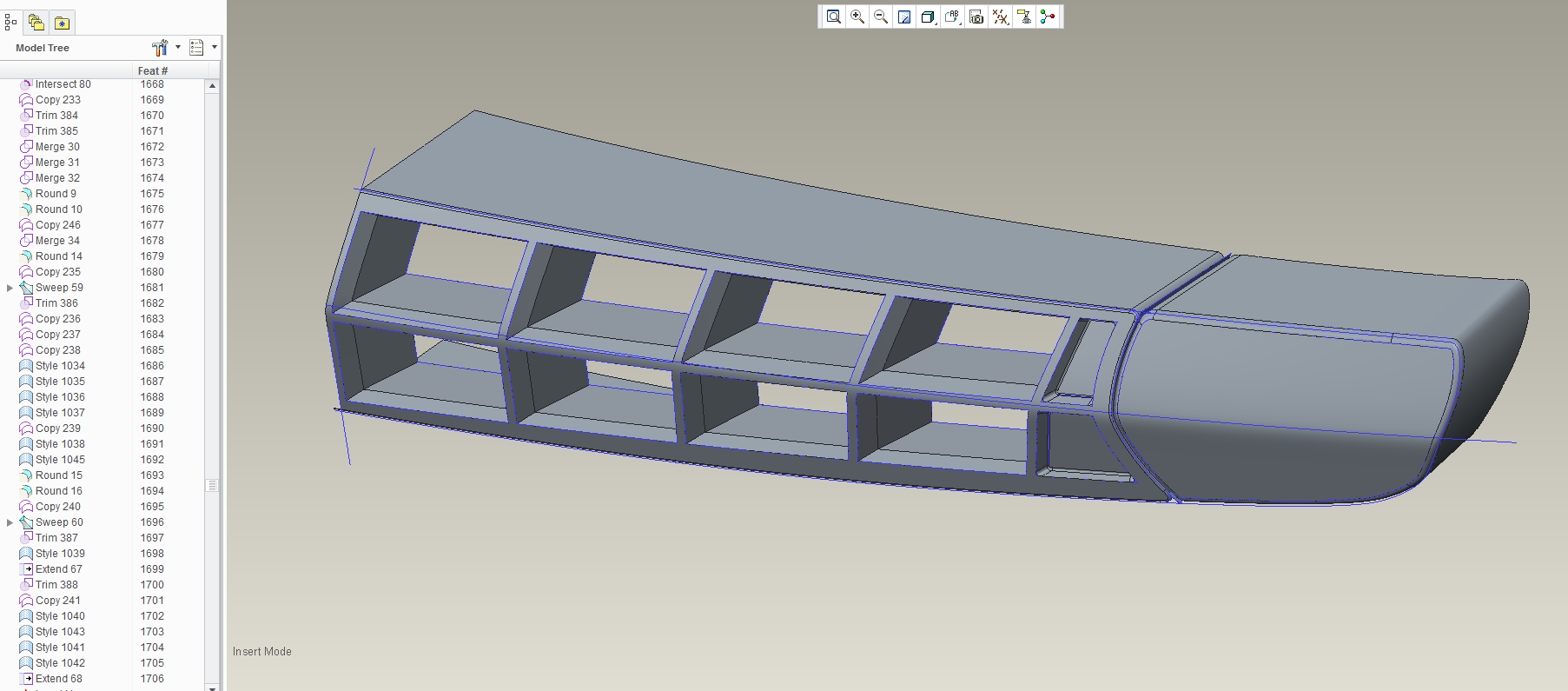Click the Refit view icon
The image size is (1568, 691).
click(833, 17)
